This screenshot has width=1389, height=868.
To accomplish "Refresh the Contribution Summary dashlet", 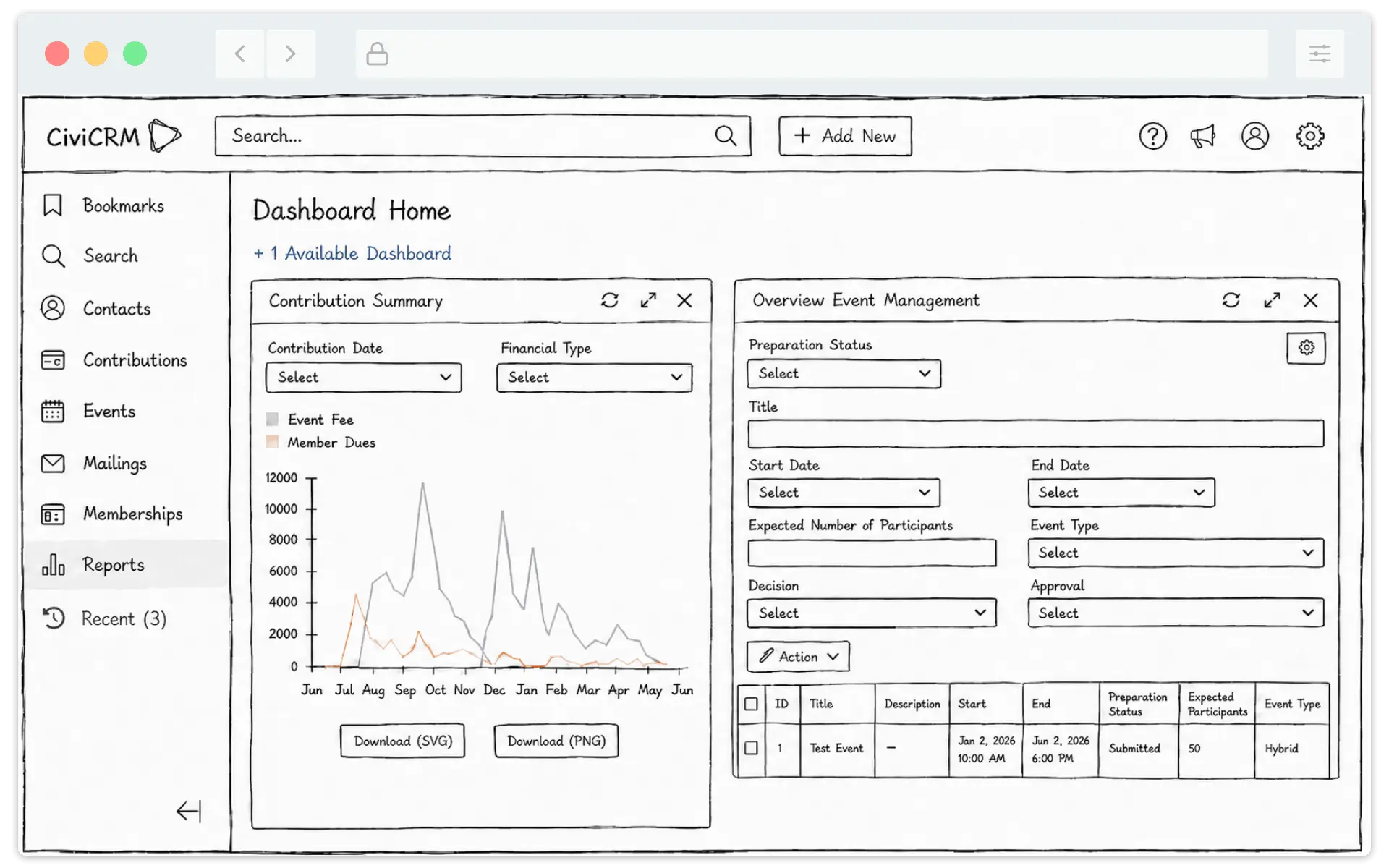I will click(x=610, y=300).
